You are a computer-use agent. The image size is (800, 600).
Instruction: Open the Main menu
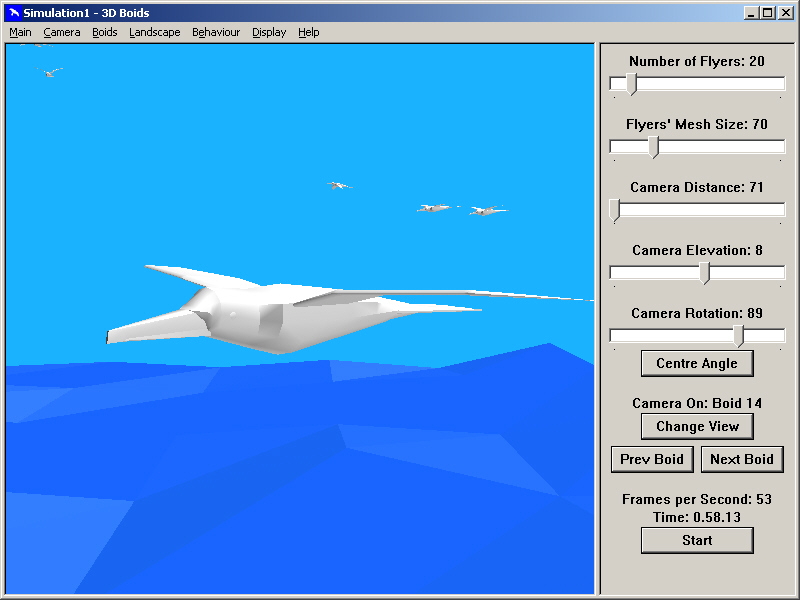20,32
